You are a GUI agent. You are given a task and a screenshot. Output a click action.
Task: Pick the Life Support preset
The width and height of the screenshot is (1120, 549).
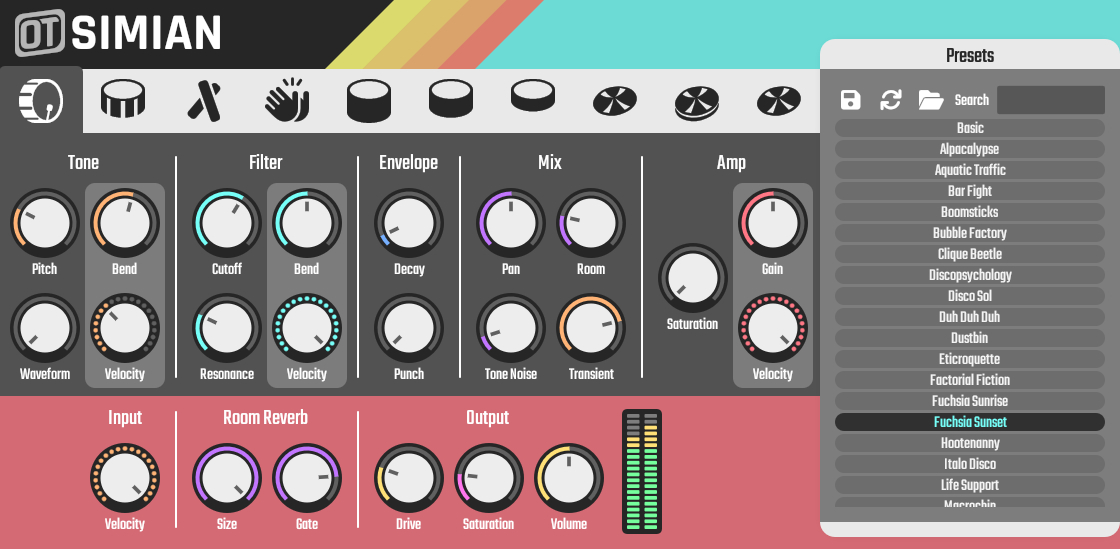[x=970, y=485]
